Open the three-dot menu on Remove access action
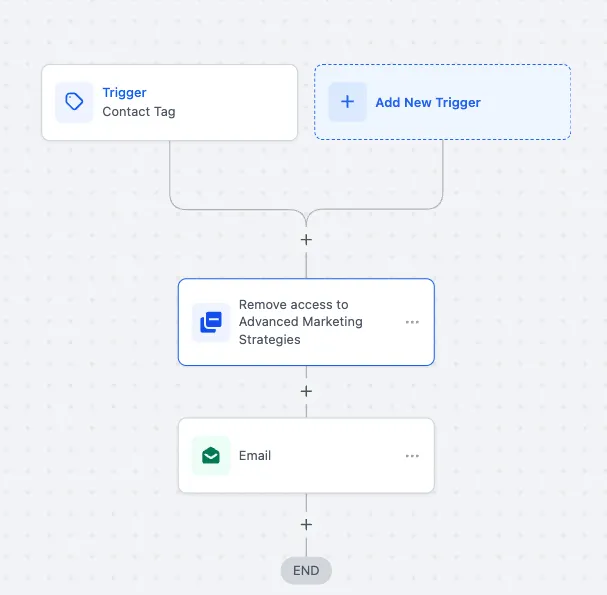Screen dimensions: 607x595 point(412,322)
